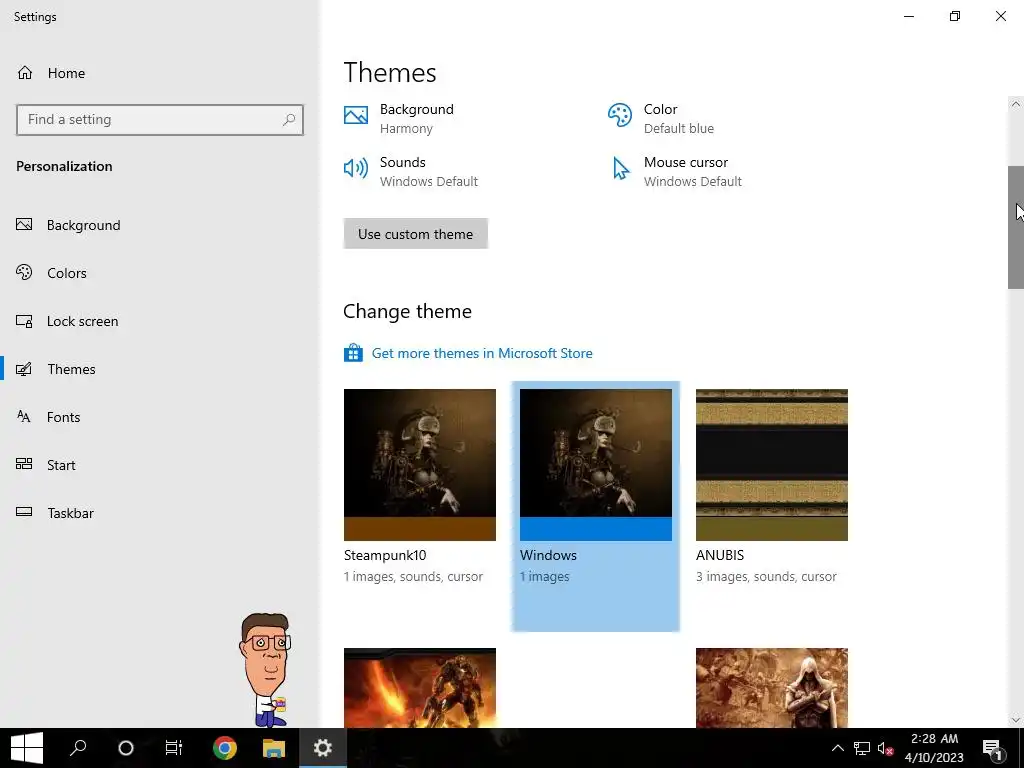The height and width of the screenshot is (768, 1024).
Task: Click the scrollbar down arrow
Action: 1016,720
